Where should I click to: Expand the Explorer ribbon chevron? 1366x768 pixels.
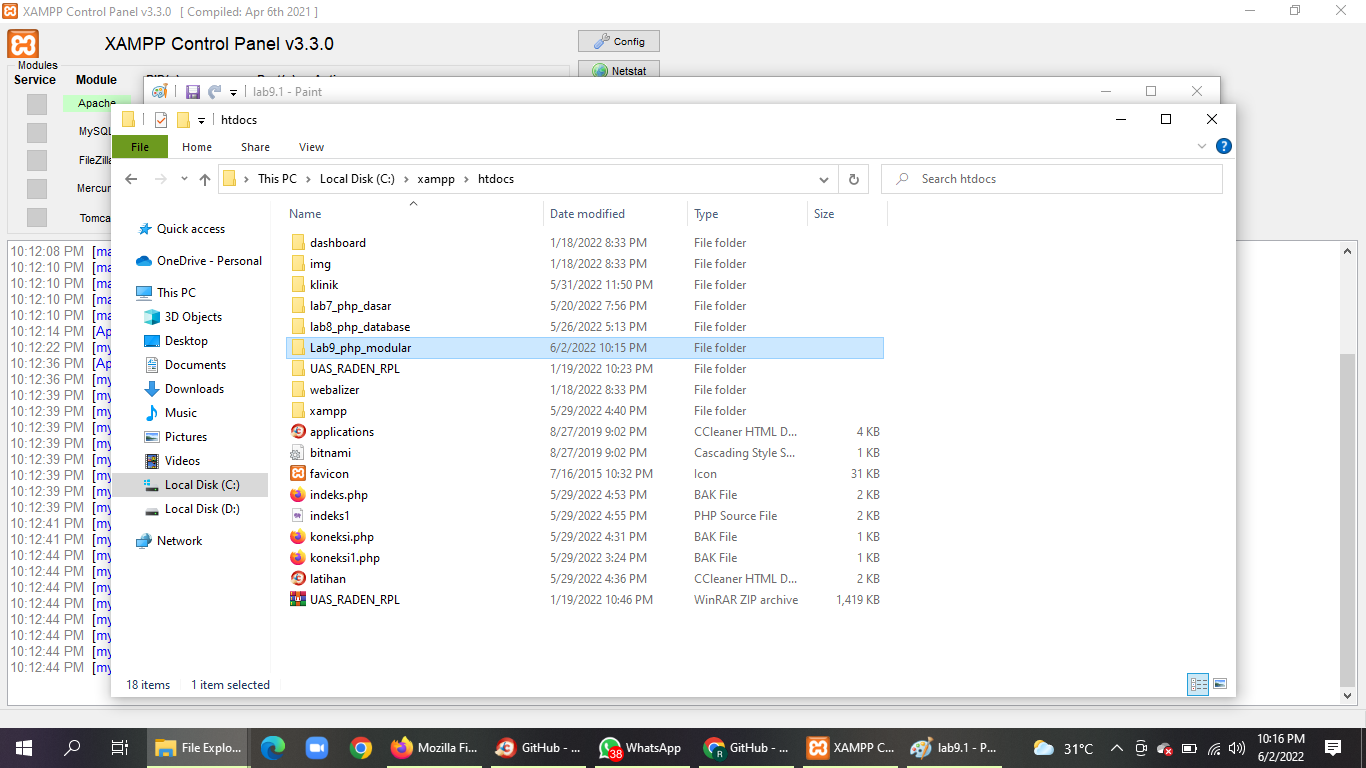[1202, 147]
